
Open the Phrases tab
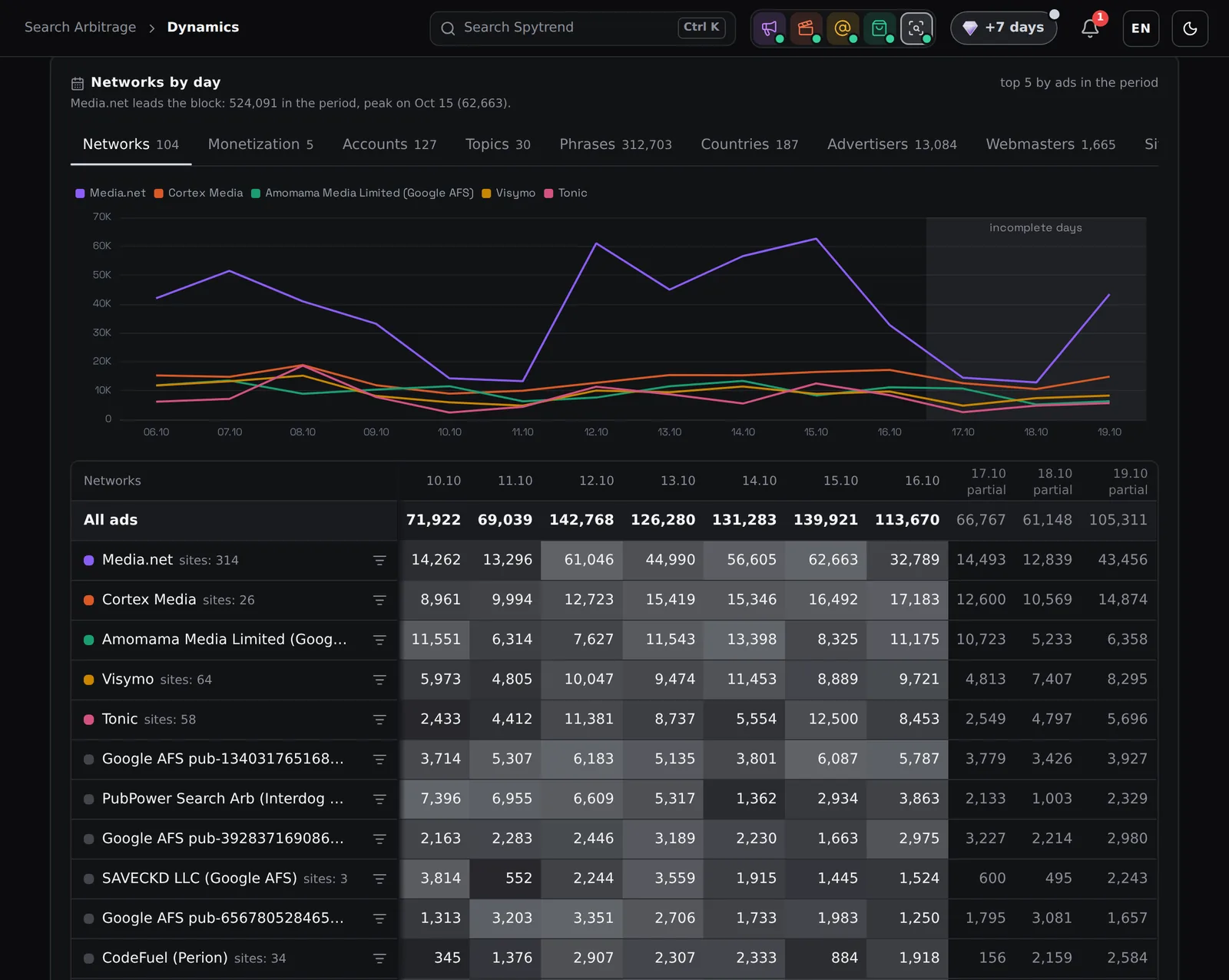point(615,144)
